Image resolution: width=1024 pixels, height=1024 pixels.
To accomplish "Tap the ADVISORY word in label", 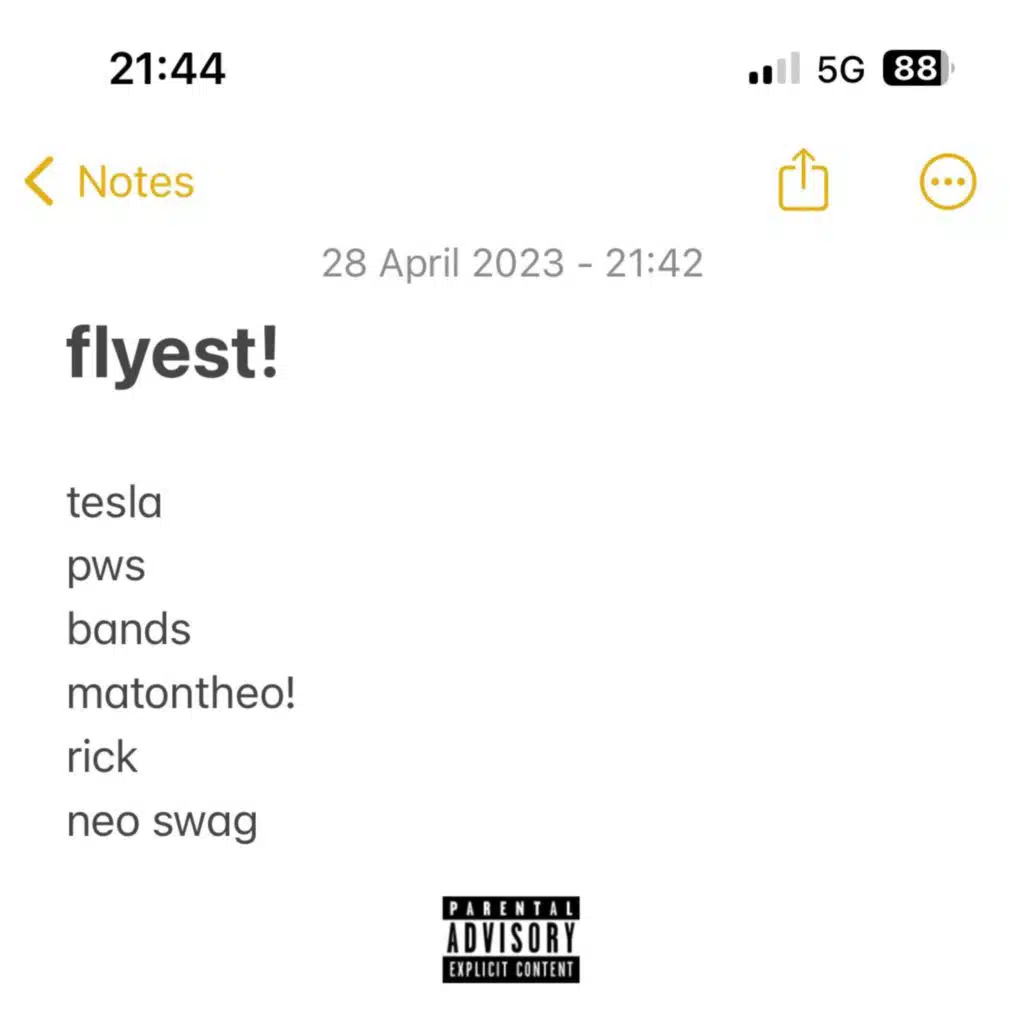I will click(511, 938).
